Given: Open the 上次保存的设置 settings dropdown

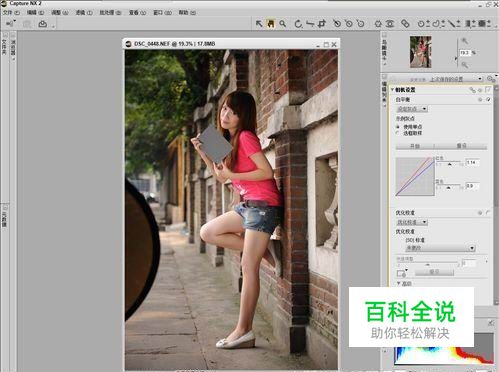Looking at the screenshot, I should (x=456, y=79).
